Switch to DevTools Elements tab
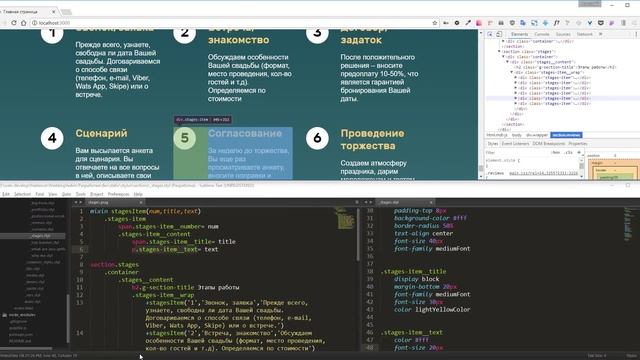The image size is (640, 360). coord(520,34)
